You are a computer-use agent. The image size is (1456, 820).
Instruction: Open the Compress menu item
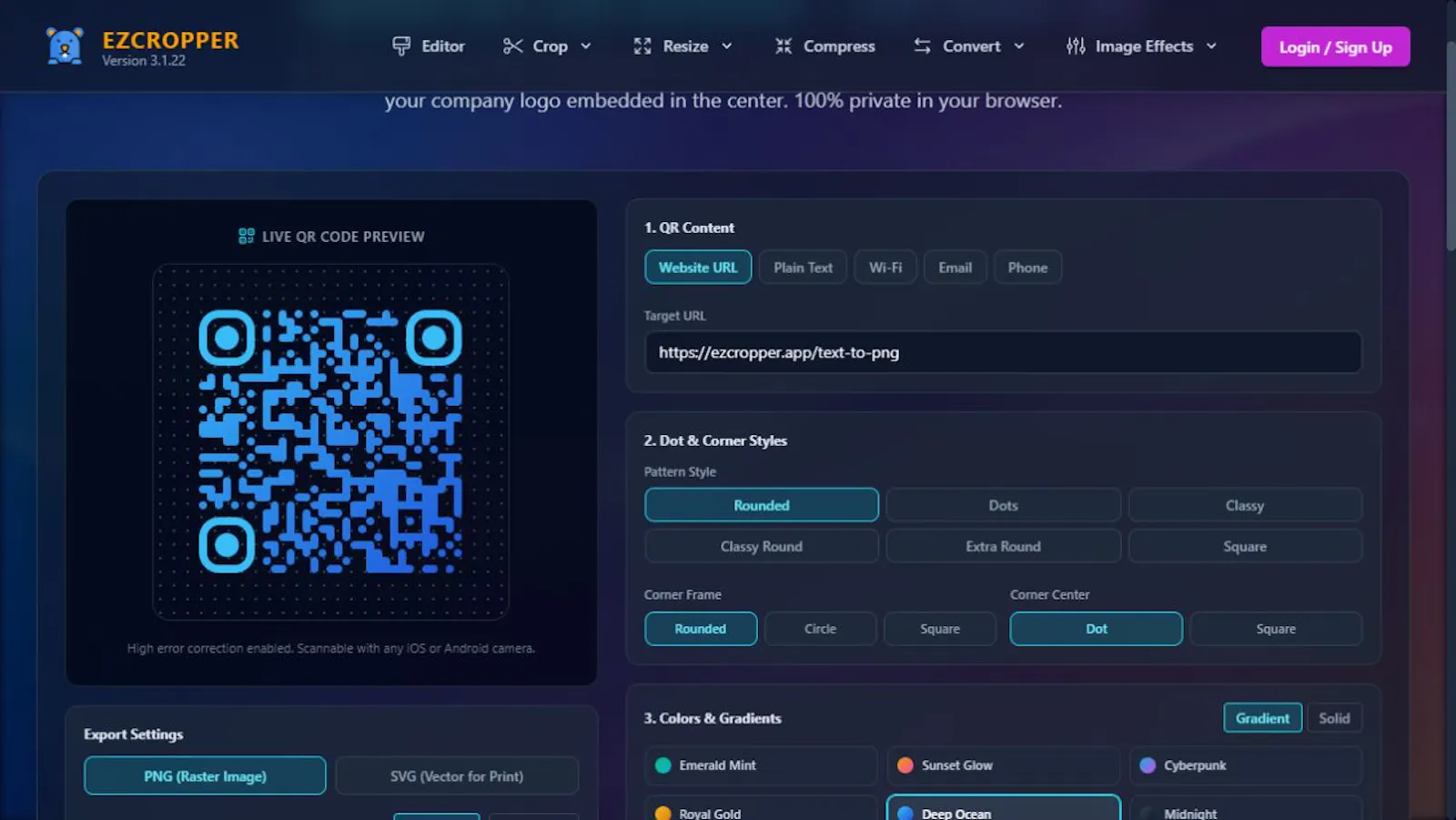click(x=825, y=46)
